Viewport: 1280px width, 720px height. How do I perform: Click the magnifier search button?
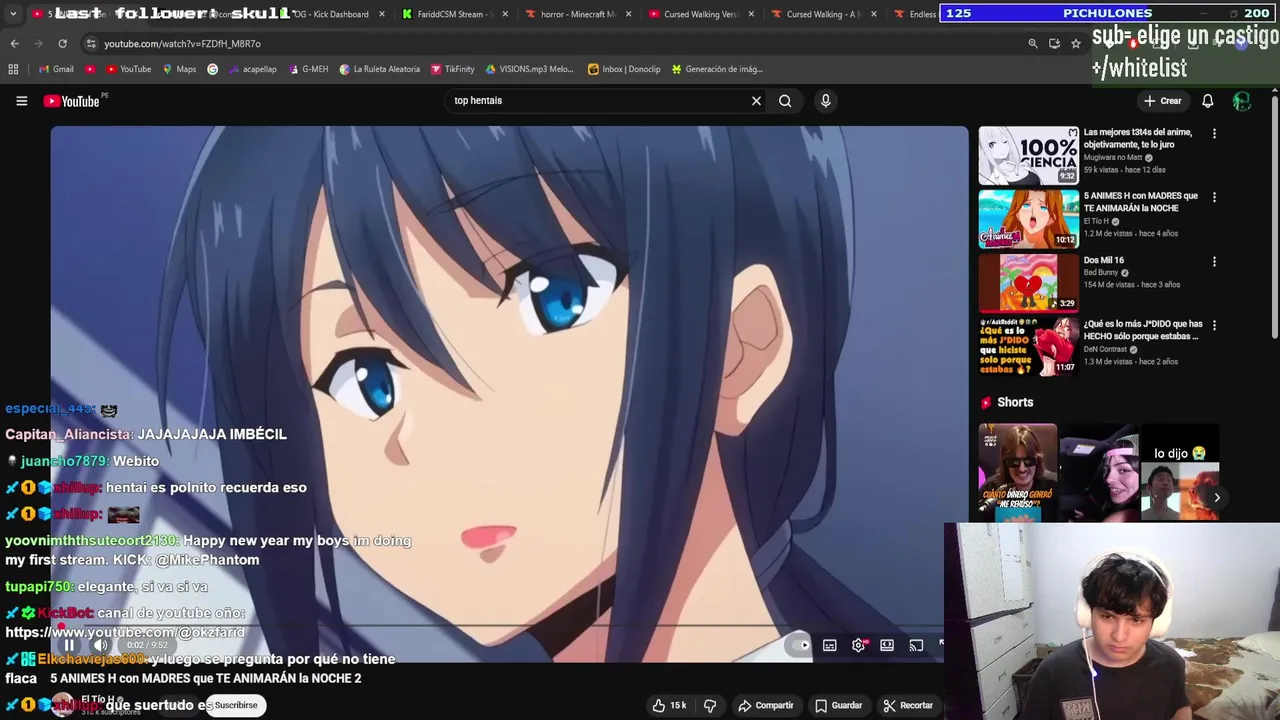(785, 101)
